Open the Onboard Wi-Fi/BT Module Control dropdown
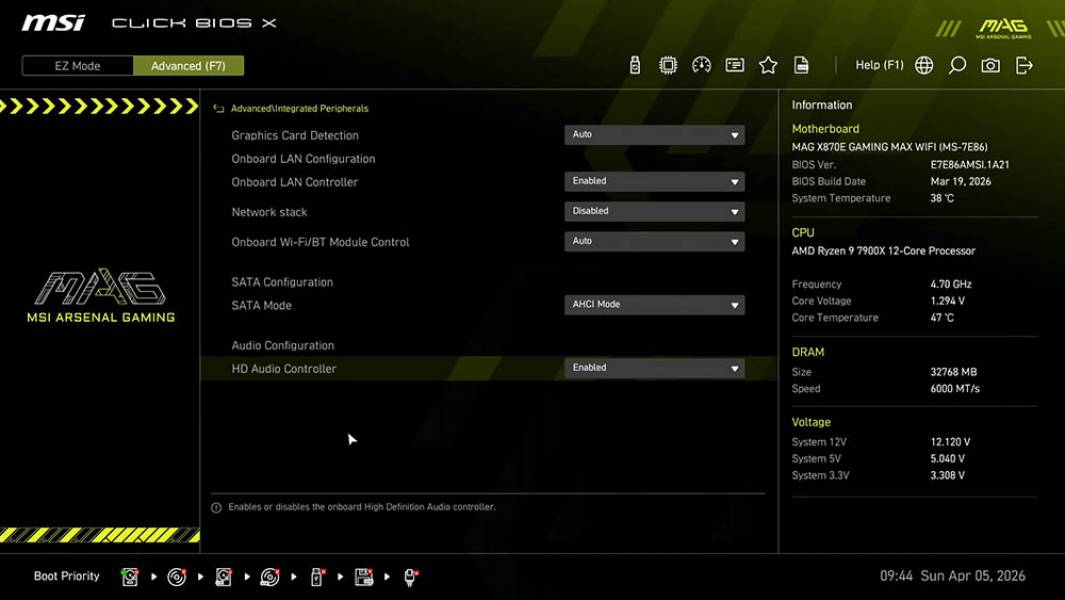 pos(654,241)
